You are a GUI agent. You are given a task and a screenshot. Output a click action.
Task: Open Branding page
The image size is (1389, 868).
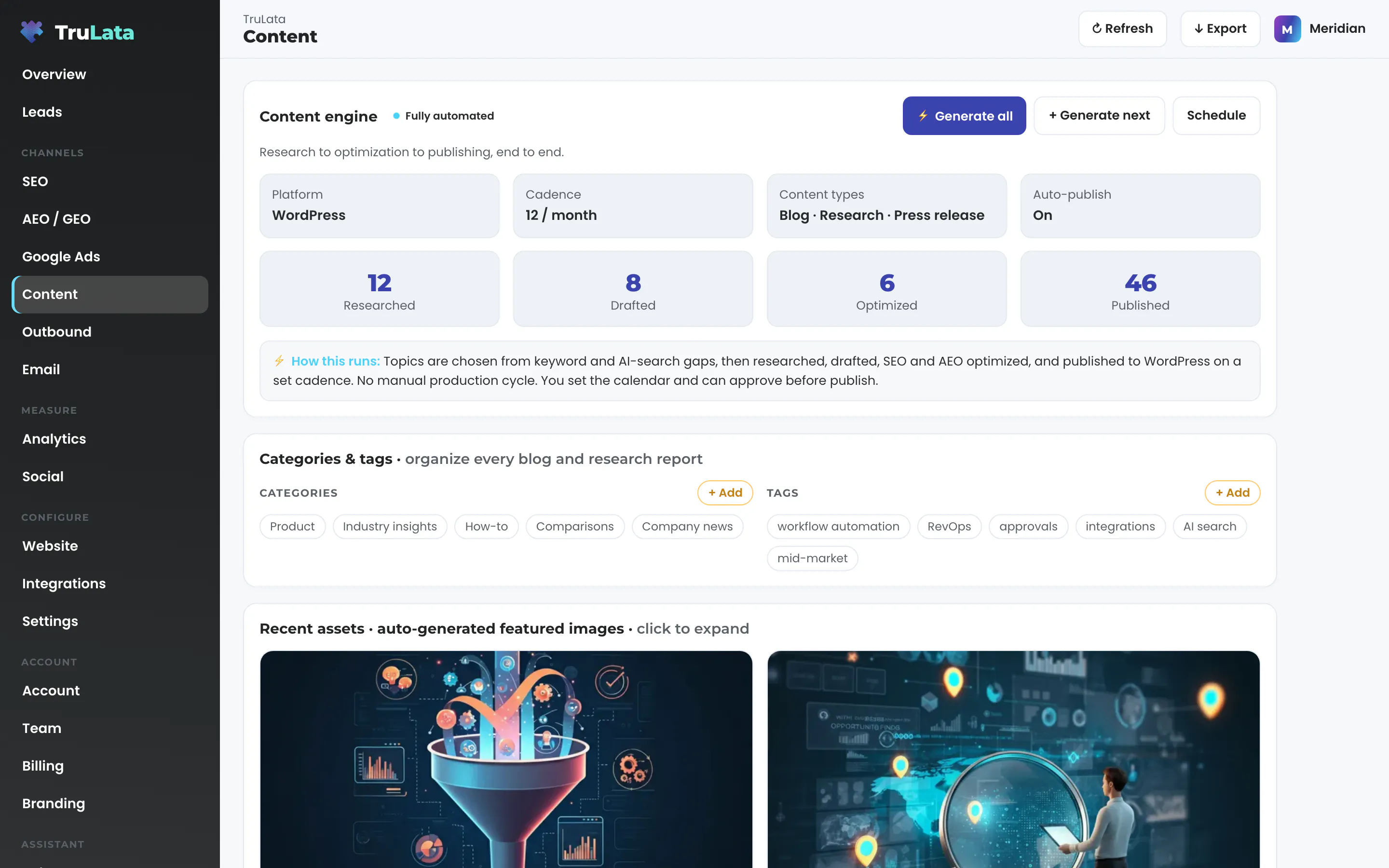click(109, 804)
